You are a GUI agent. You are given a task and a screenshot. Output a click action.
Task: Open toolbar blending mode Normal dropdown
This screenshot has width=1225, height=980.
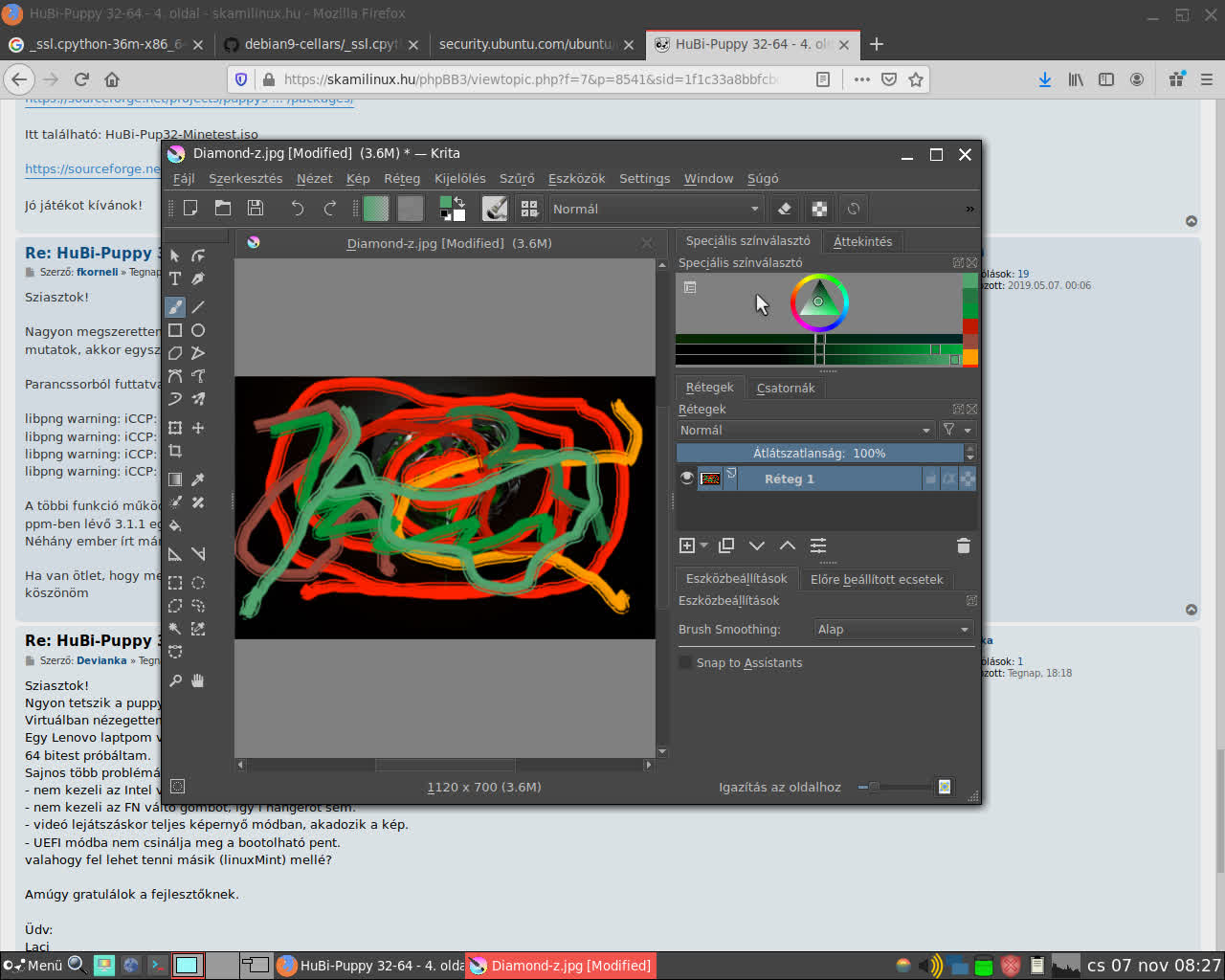click(657, 209)
